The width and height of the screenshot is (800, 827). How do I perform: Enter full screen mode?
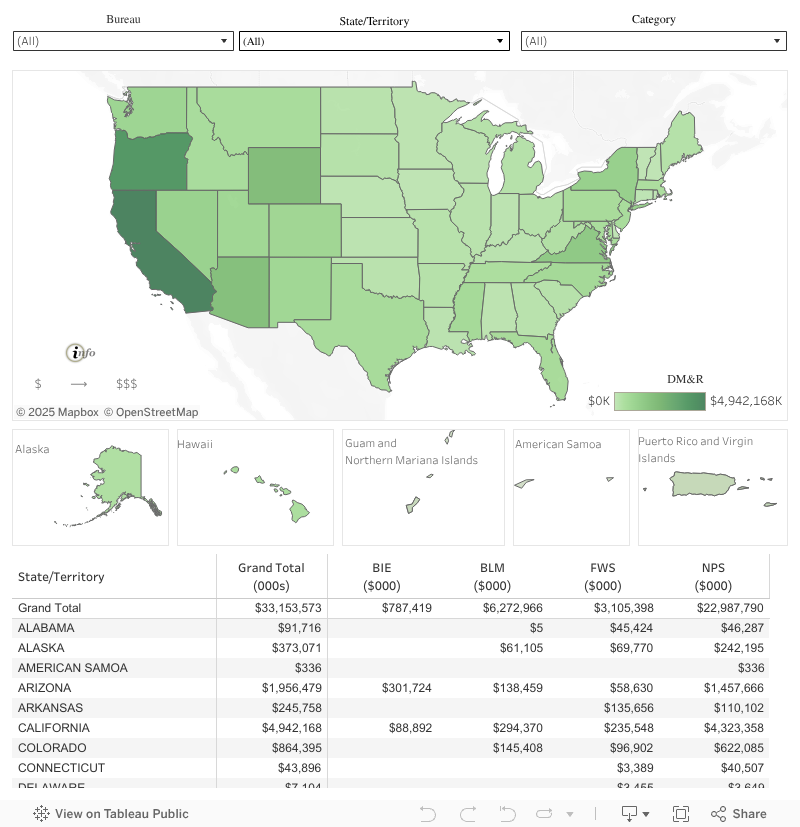pos(681,814)
